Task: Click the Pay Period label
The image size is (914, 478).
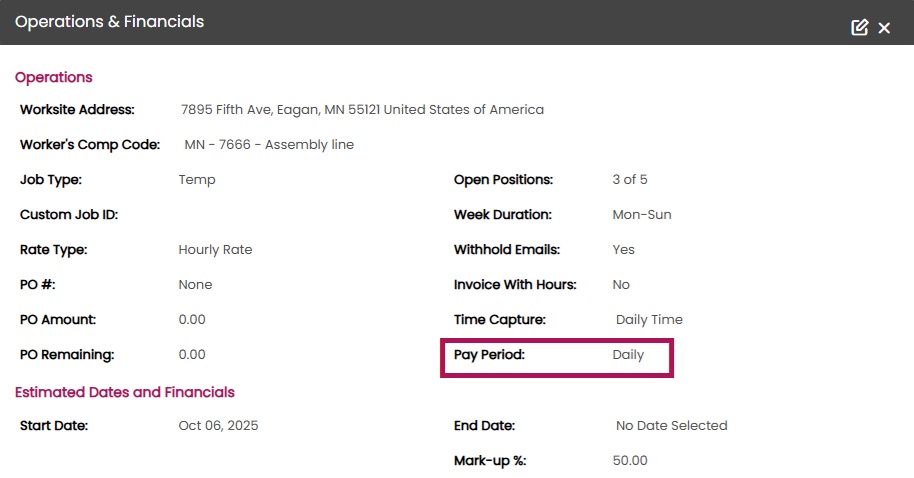Action: (489, 354)
